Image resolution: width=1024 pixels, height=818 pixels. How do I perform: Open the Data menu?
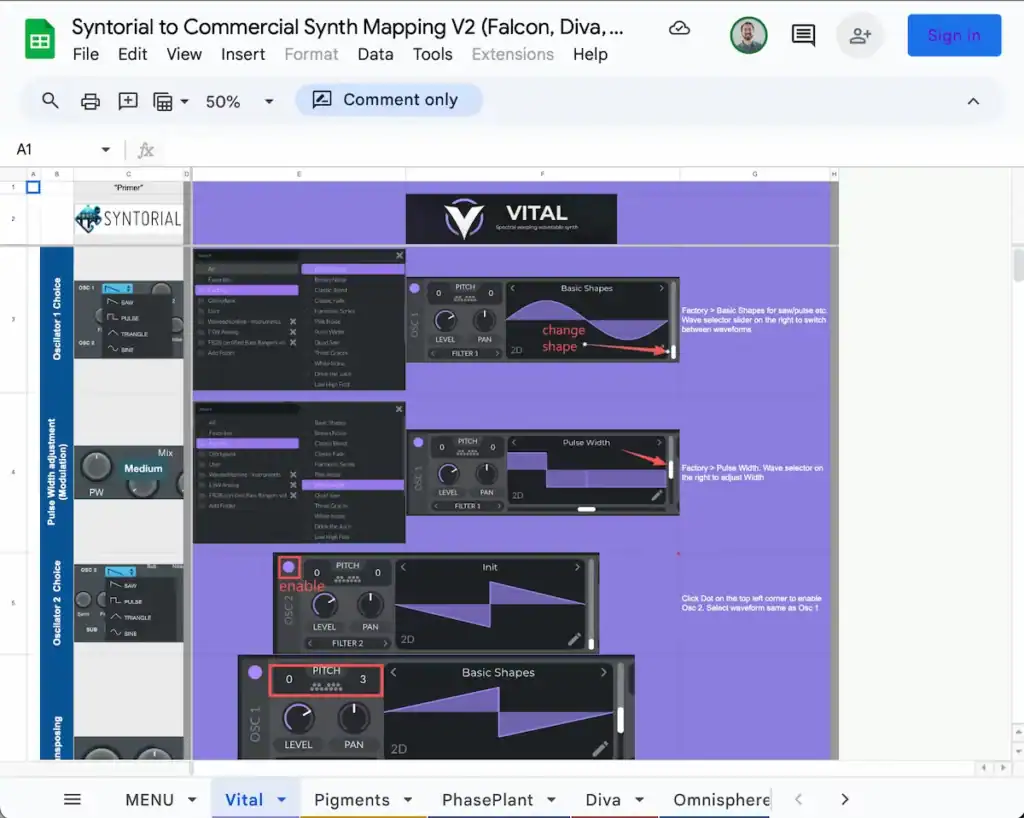tap(375, 54)
